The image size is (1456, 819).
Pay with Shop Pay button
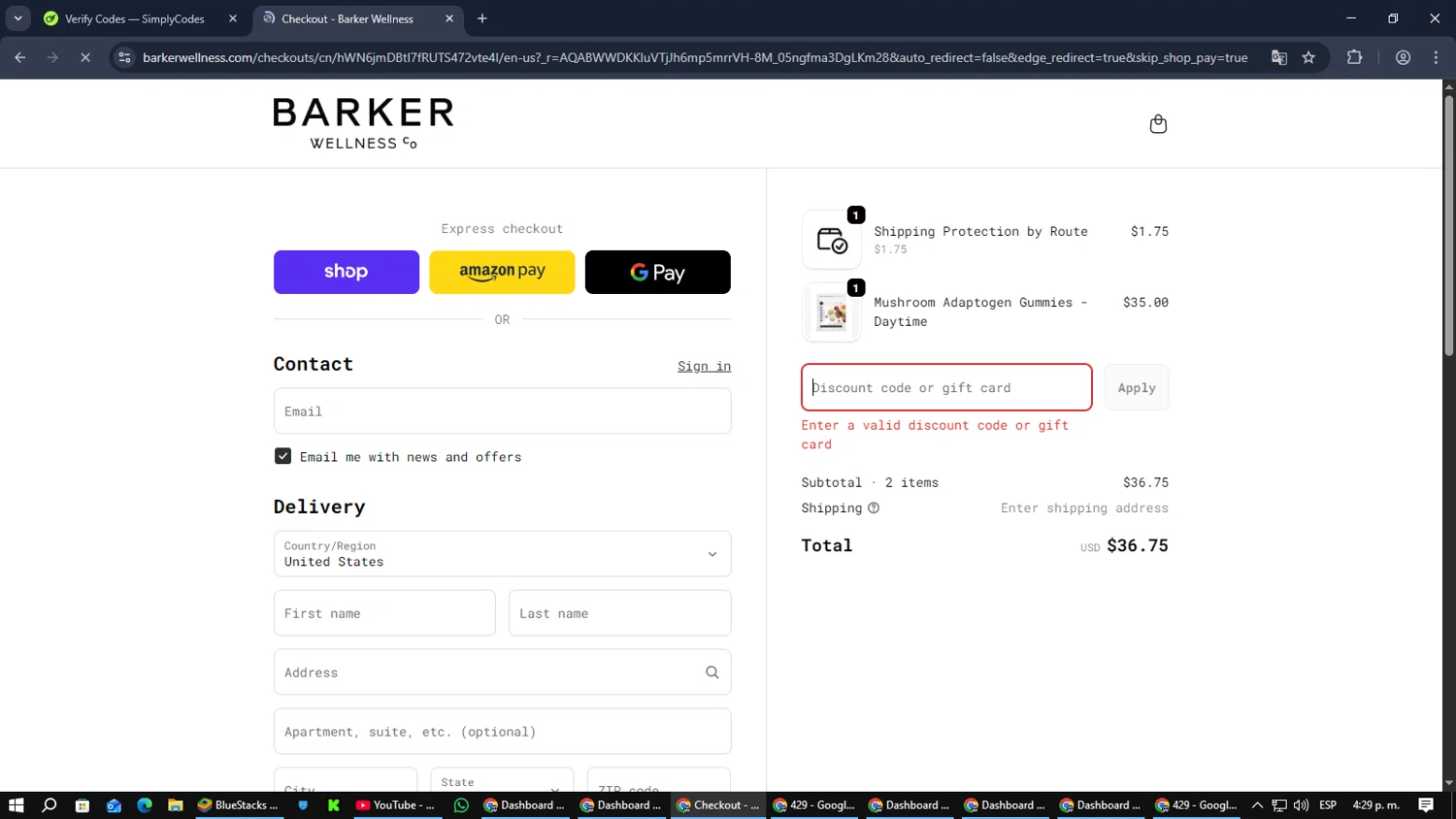point(347,272)
